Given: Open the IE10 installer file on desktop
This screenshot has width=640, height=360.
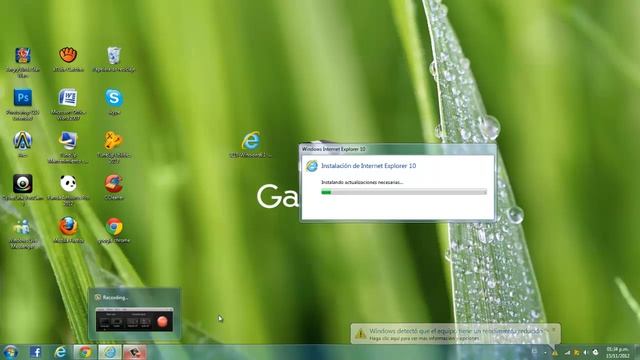Looking at the screenshot, I should 251,141.
